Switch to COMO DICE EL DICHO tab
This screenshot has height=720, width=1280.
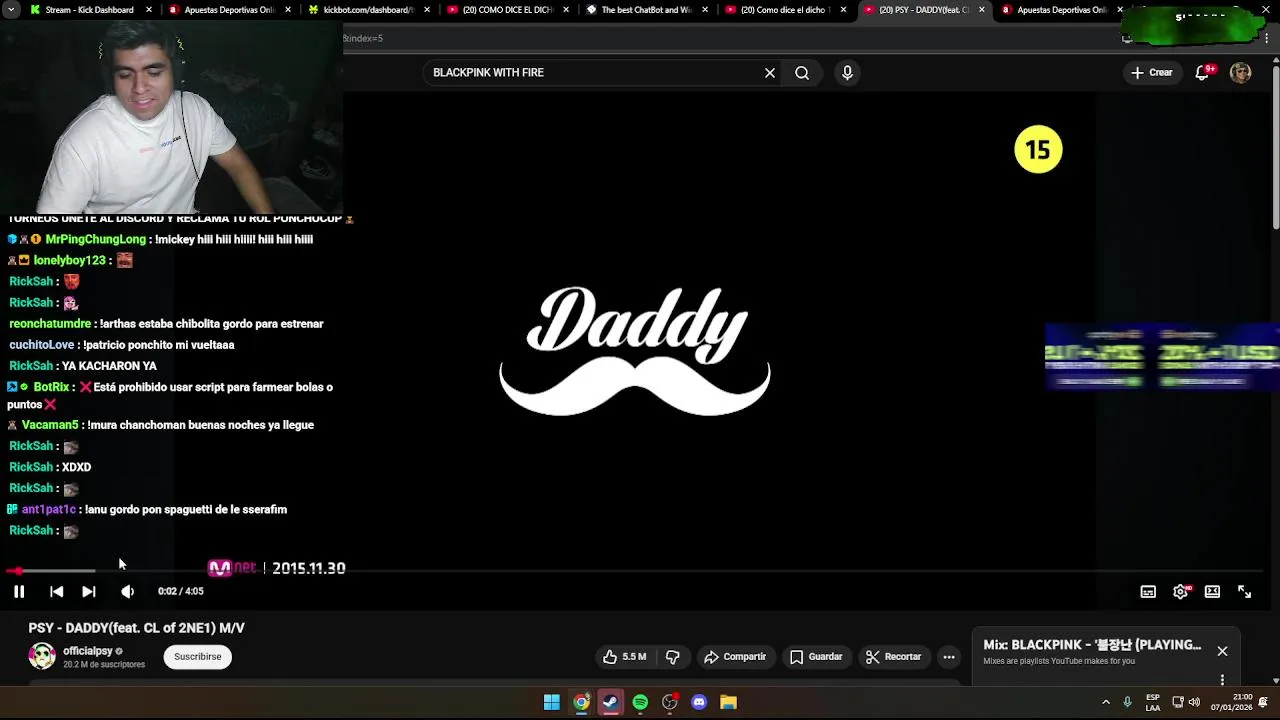pos(507,10)
